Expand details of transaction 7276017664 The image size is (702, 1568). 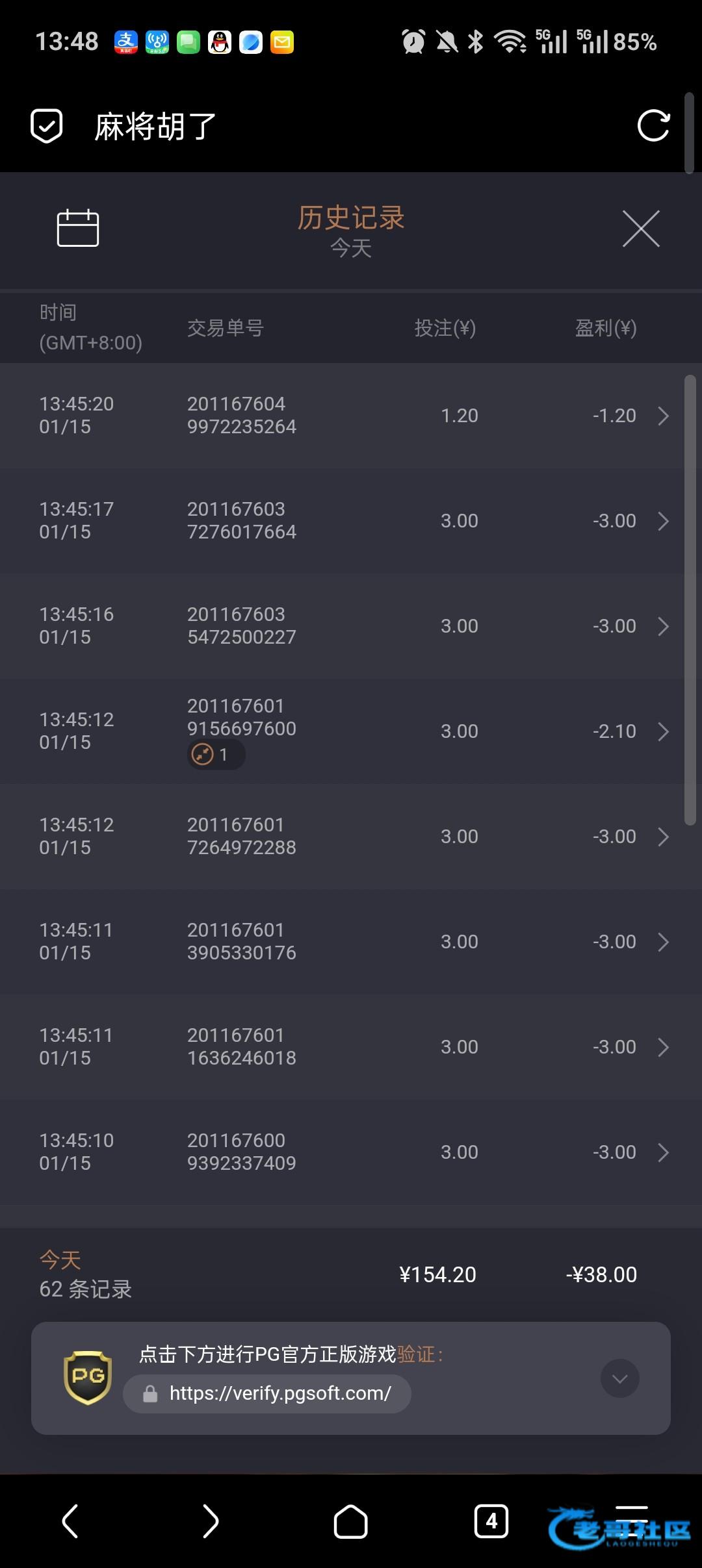(x=663, y=521)
